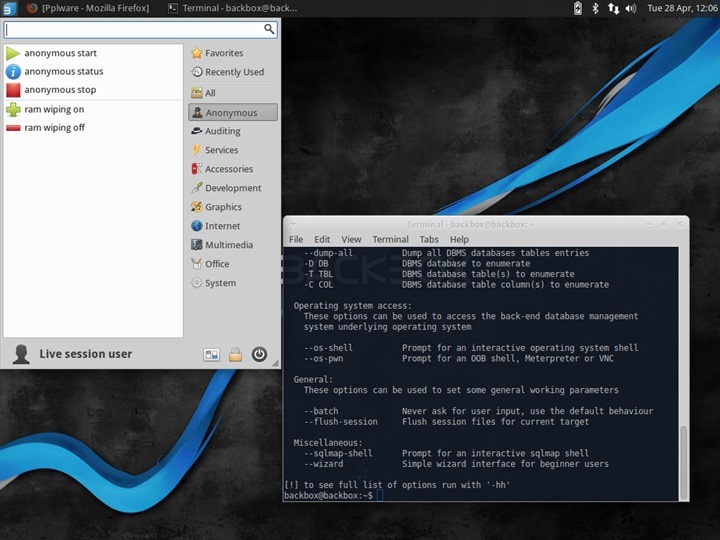Select the Anonymous category

point(233,112)
